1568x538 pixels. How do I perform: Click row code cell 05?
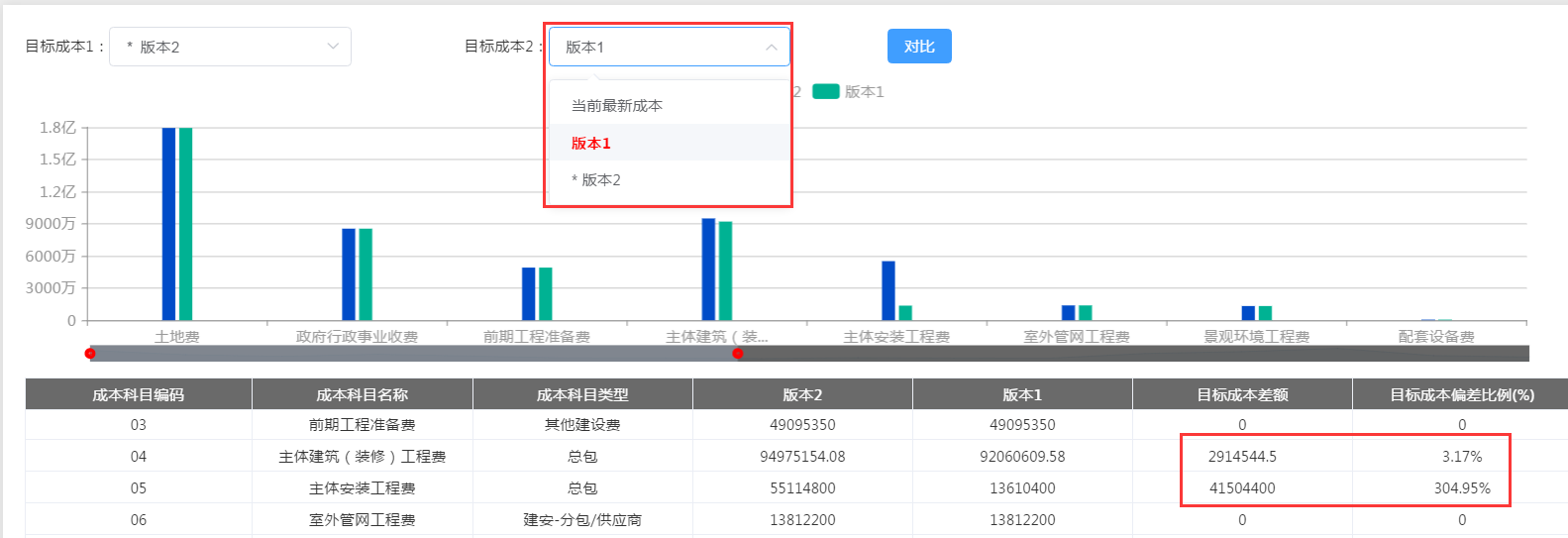coord(139,487)
